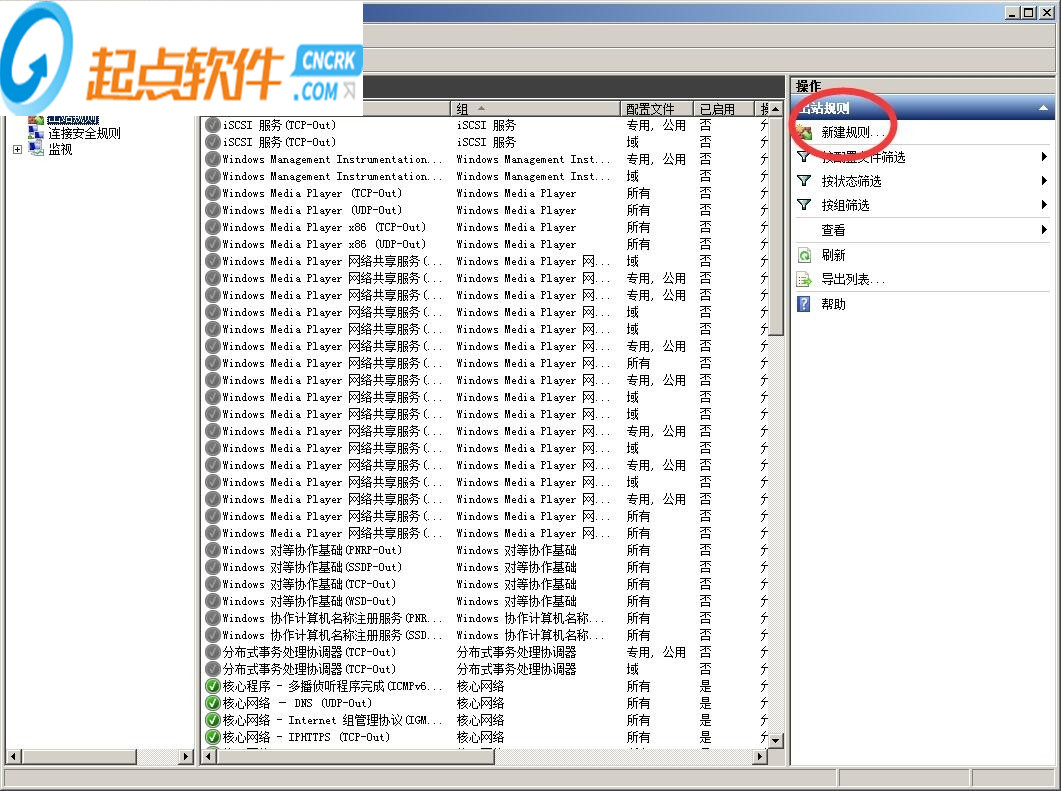The width and height of the screenshot is (1061, 791).
Task: Open the 查看 action menu
Action: coord(833,230)
